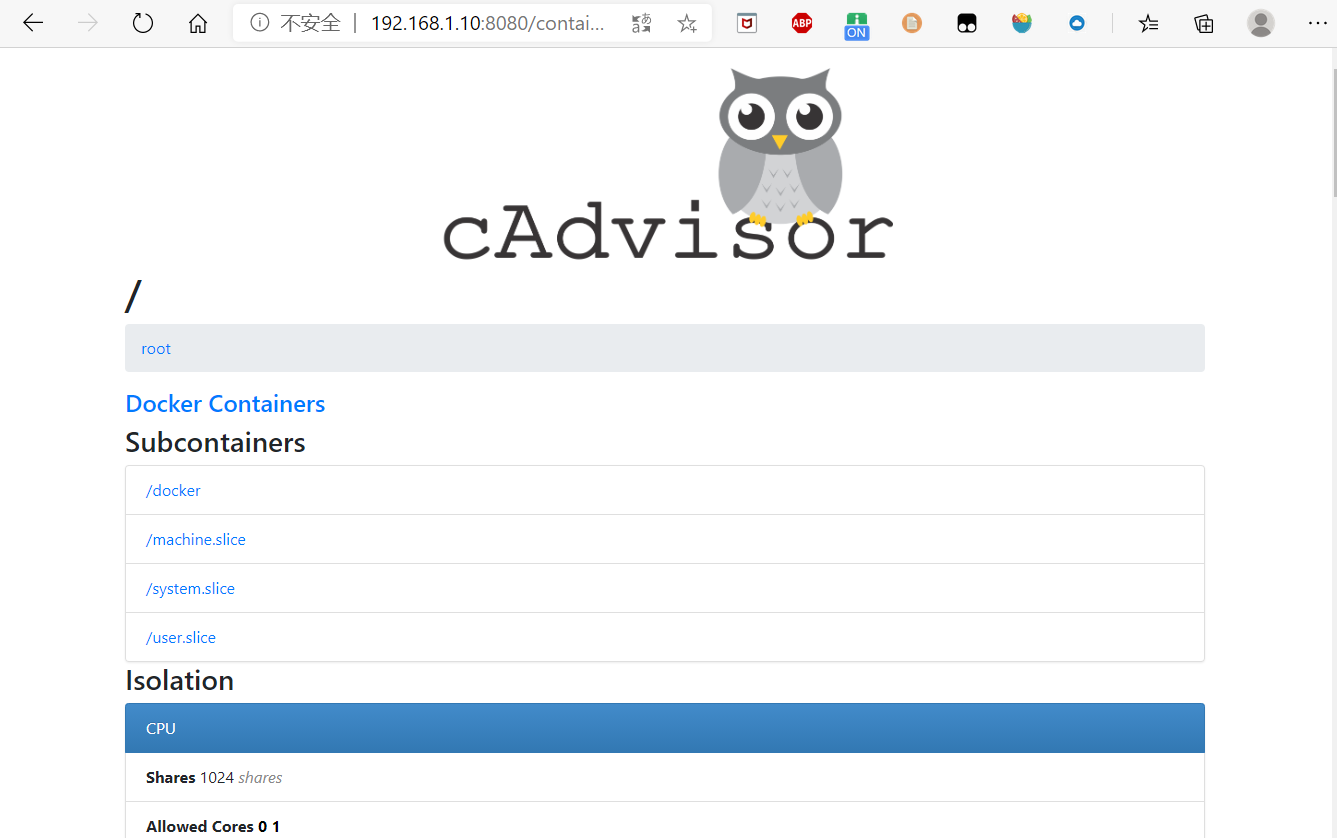Add this page to favorites with star icon
1337x838 pixels.
click(687, 23)
